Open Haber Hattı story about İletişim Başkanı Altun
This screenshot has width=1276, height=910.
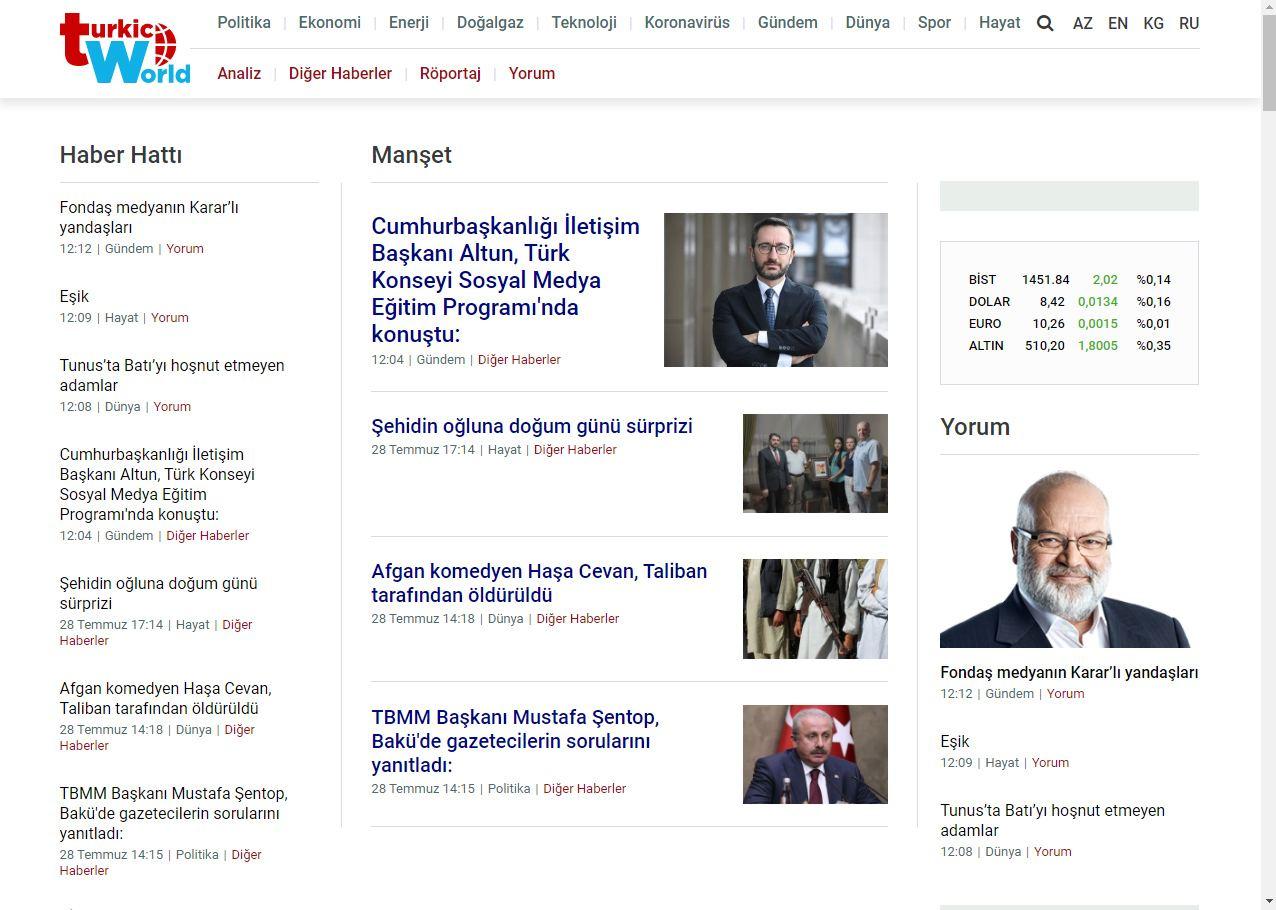click(x=157, y=484)
